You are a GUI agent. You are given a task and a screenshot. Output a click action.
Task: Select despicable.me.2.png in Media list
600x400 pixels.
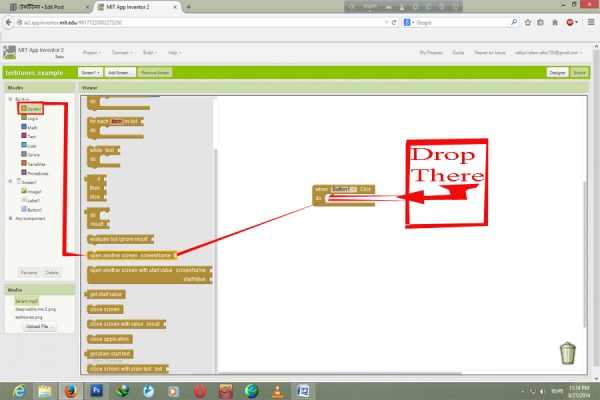tap(35, 309)
